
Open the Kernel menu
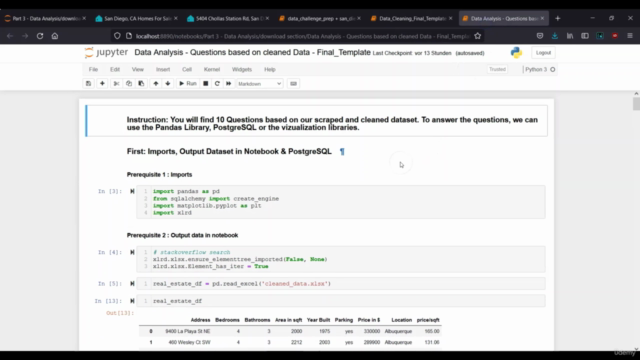[212, 69]
